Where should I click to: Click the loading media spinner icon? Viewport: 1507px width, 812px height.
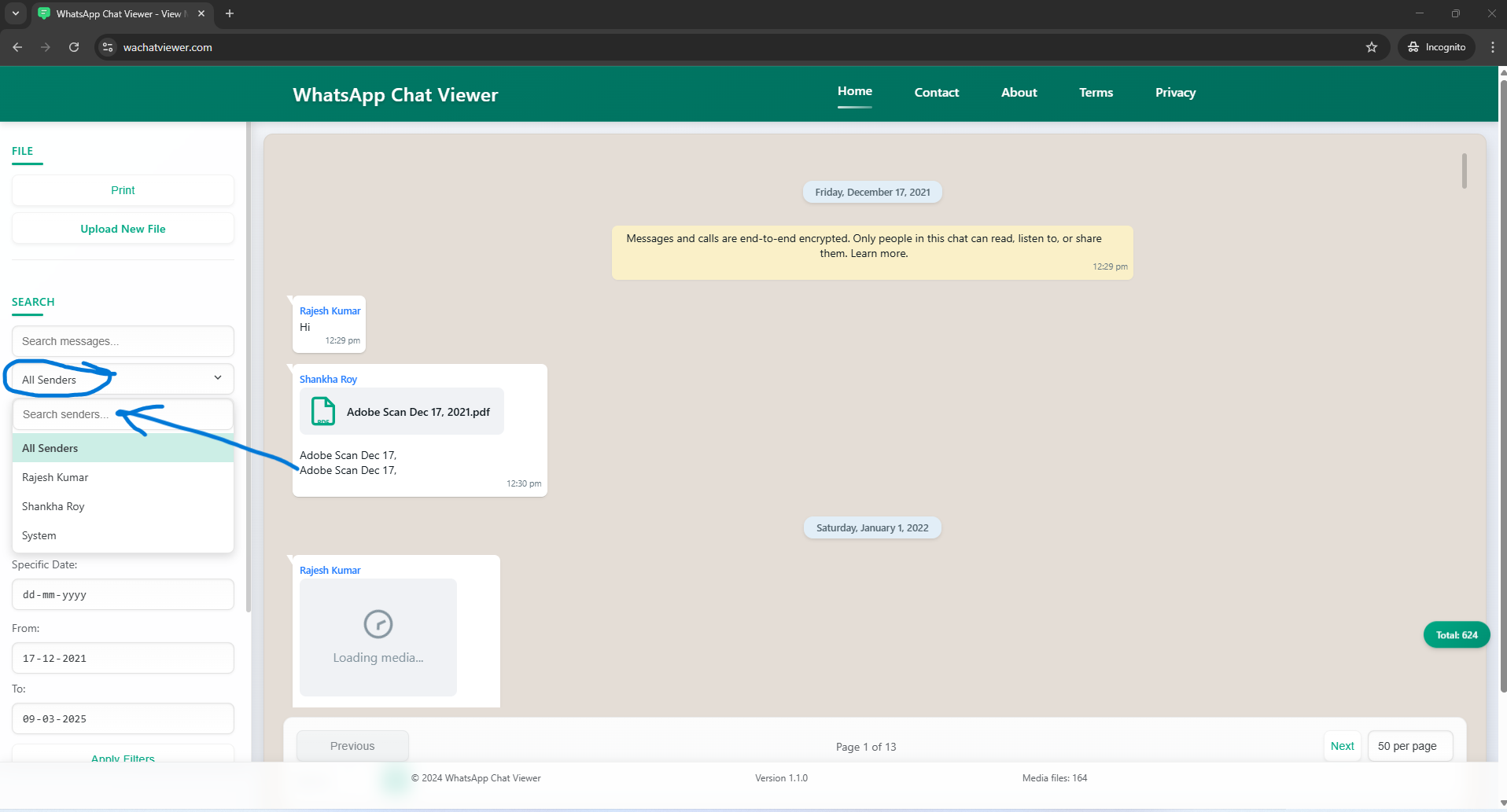point(378,624)
